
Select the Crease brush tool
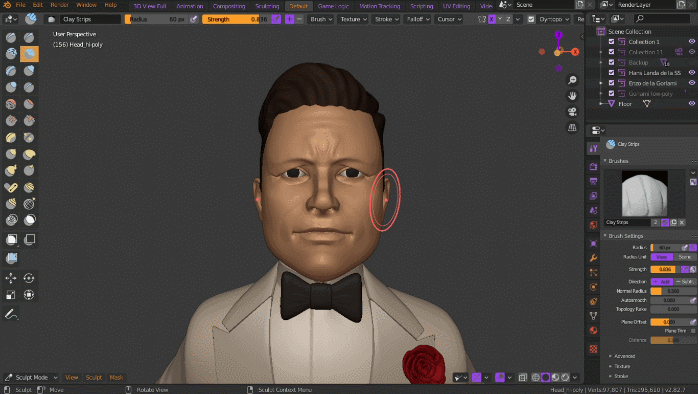click(x=29, y=87)
